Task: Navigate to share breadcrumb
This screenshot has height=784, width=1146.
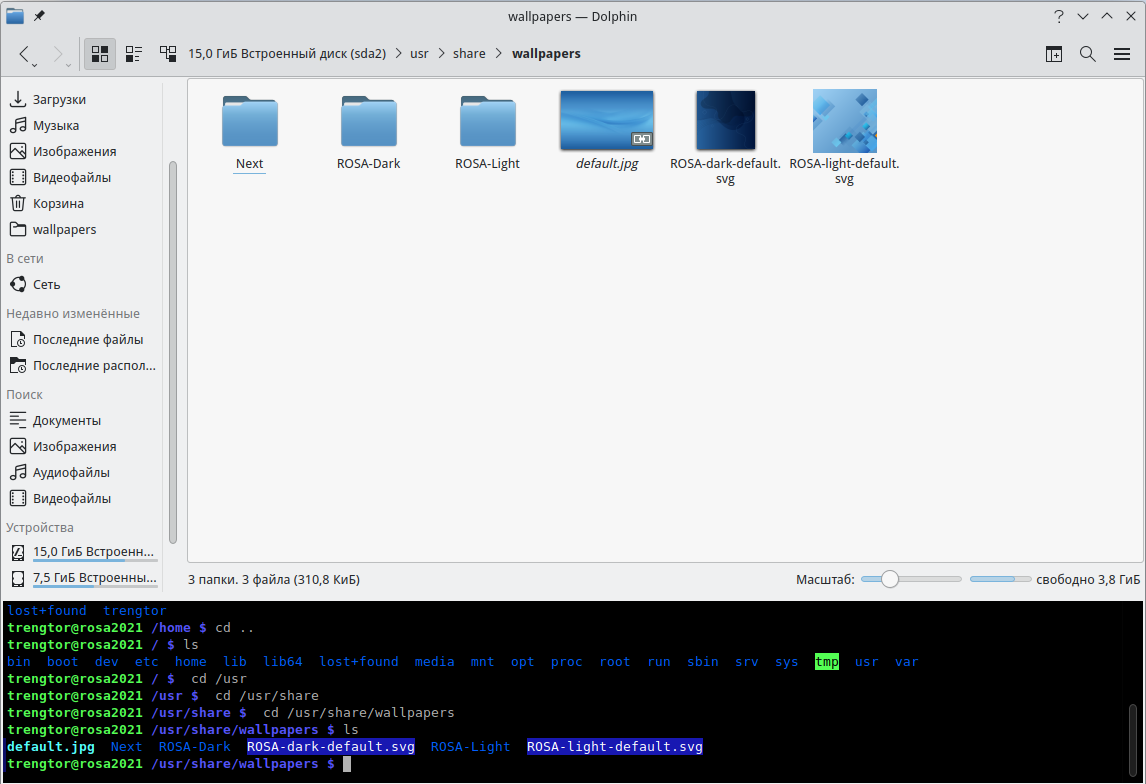Action: [469, 53]
